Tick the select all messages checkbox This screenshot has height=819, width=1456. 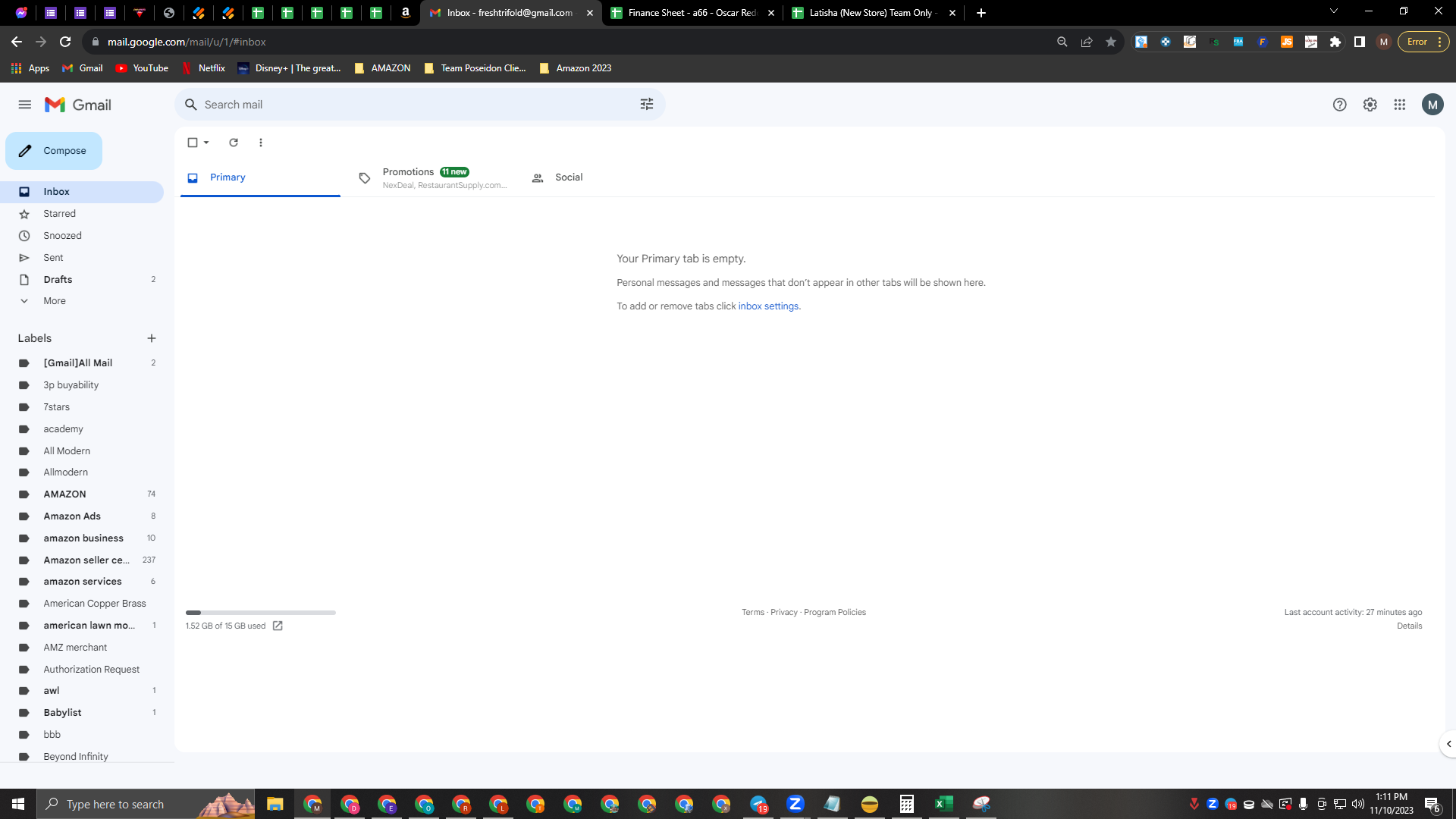(x=193, y=143)
